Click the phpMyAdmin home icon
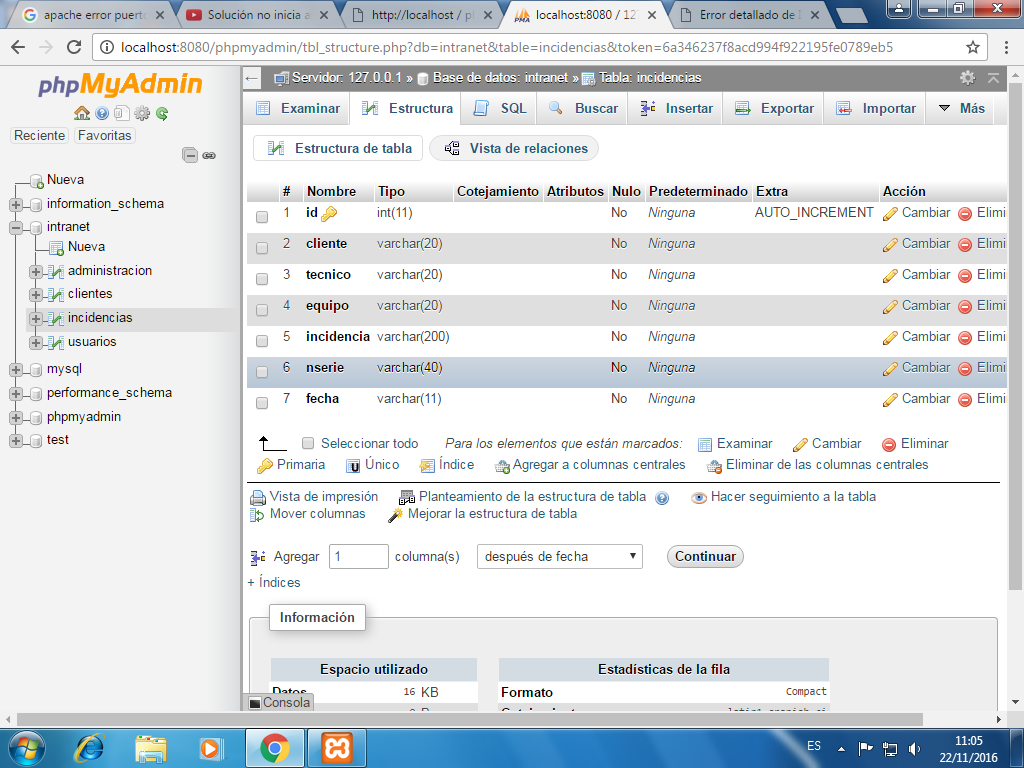The image size is (1024, 768). [x=82, y=114]
